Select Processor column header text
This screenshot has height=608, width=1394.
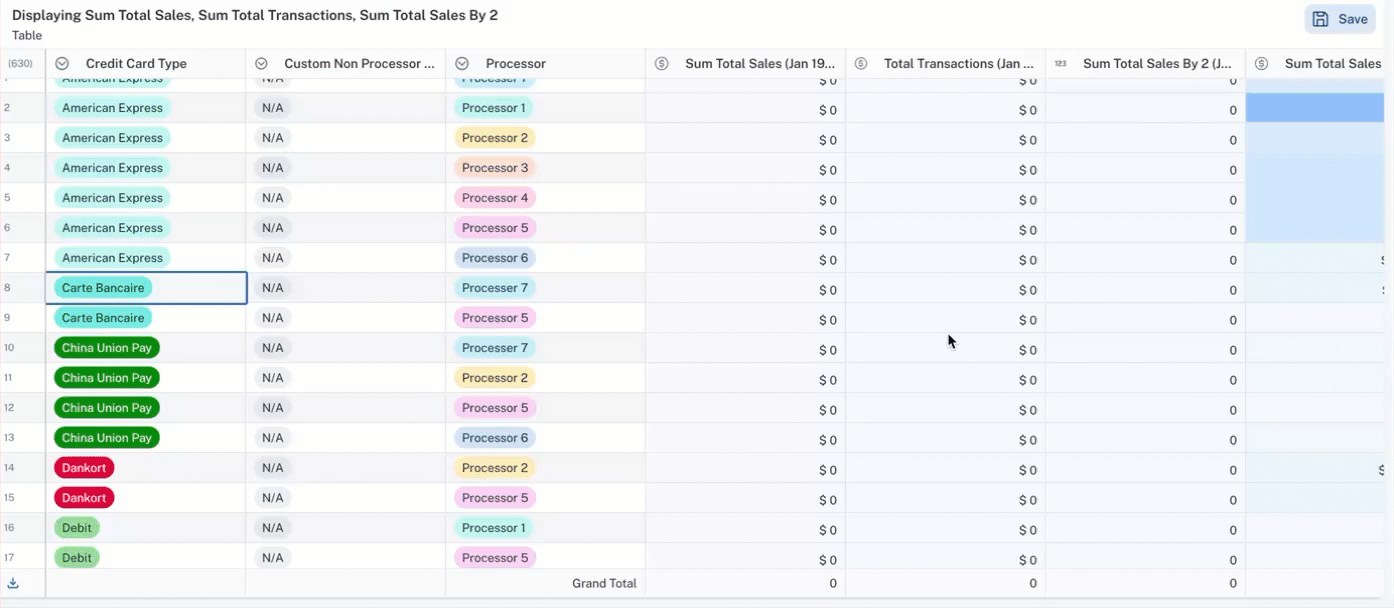tap(516, 64)
